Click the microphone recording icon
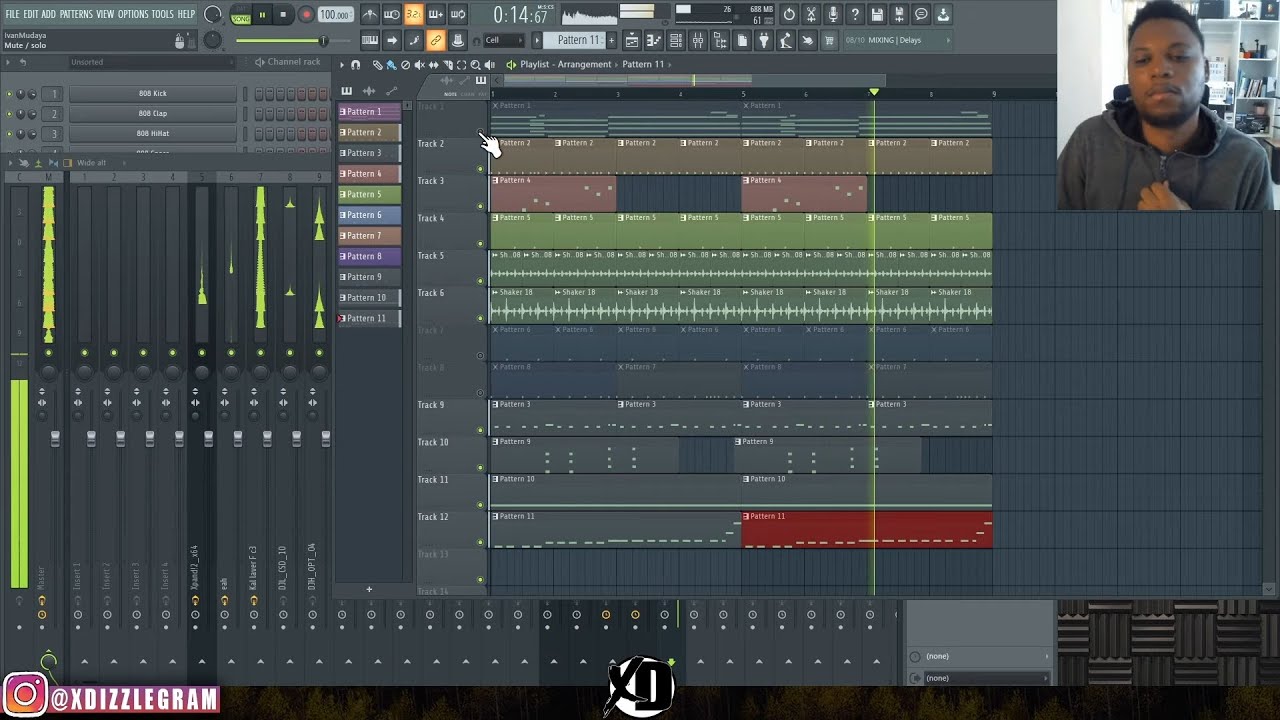 [833, 15]
